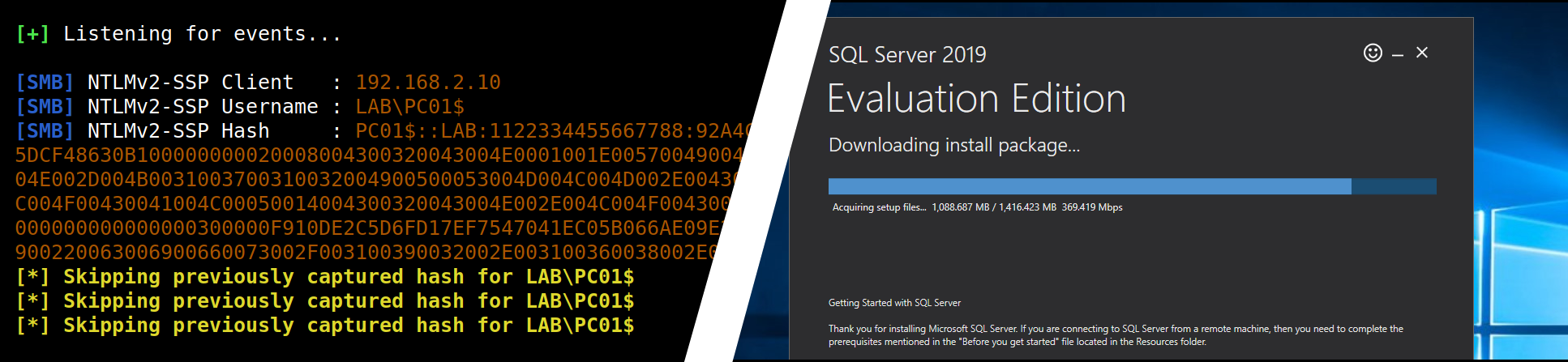Click the smiley feedback icon
This screenshot has height=362, width=1568.
tap(1373, 53)
